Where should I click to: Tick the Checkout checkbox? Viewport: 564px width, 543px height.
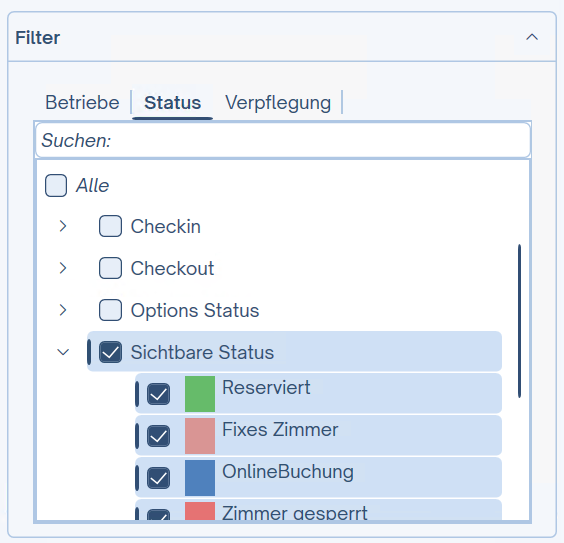click(x=110, y=268)
